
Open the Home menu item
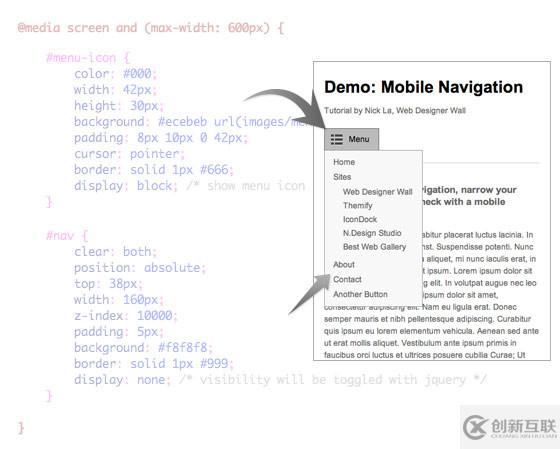click(x=344, y=162)
